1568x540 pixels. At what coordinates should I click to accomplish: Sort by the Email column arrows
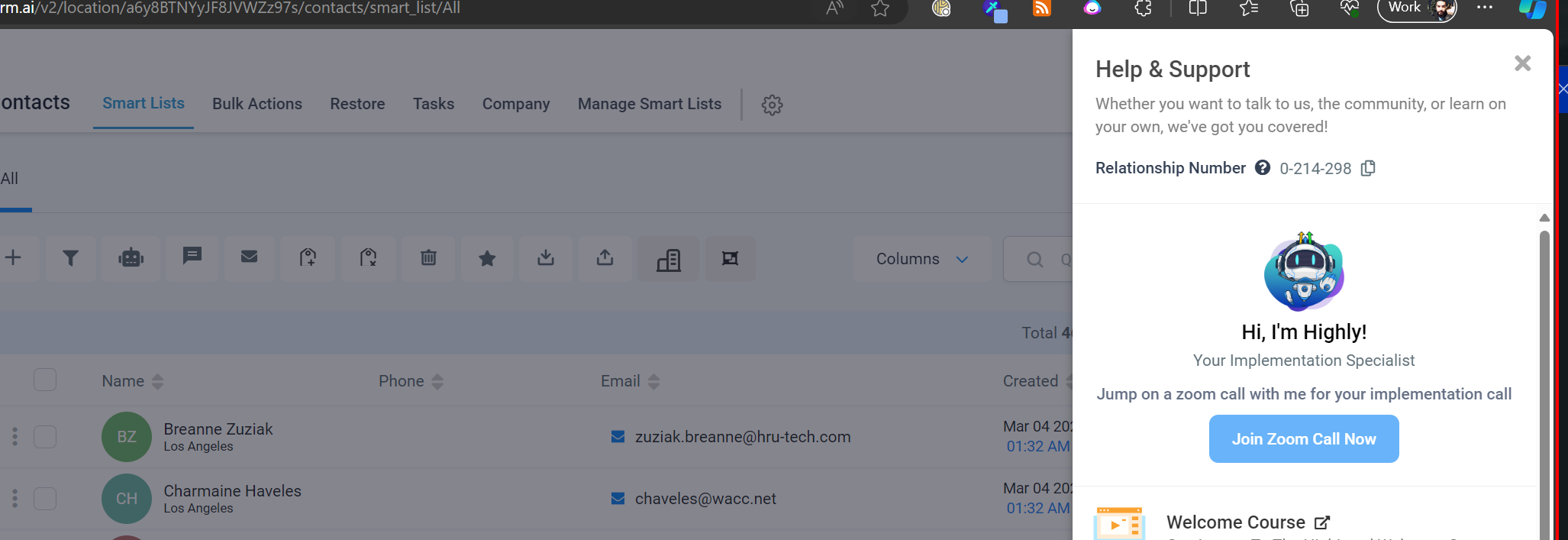pos(653,381)
